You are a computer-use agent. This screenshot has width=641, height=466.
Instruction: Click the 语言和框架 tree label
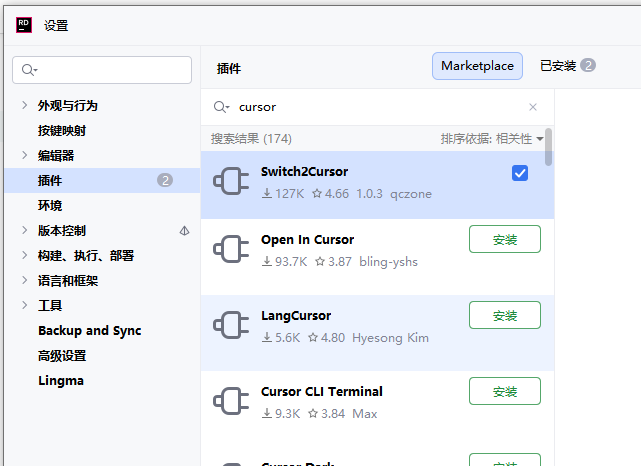pyautogui.click(x=68, y=280)
